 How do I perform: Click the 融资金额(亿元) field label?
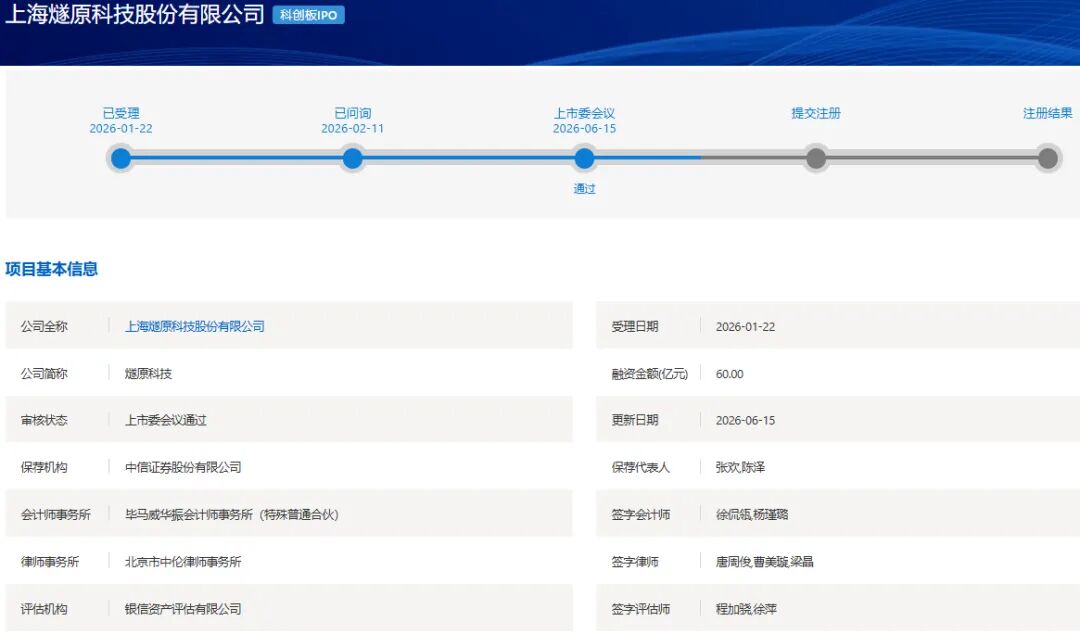[x=650, y=374]
